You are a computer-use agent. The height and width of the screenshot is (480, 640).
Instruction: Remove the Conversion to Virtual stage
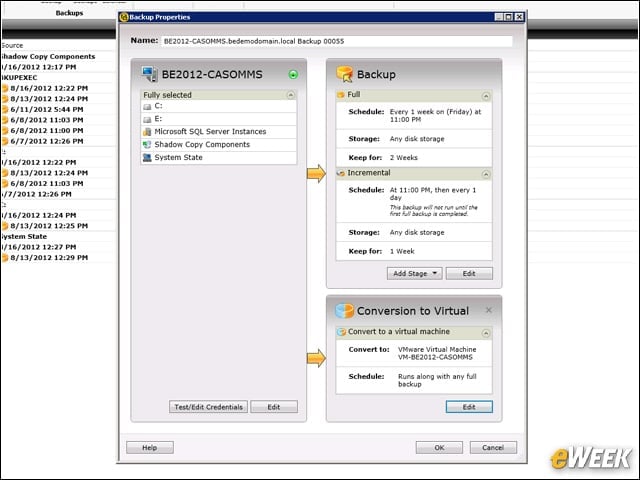click(x=489, y=310)
